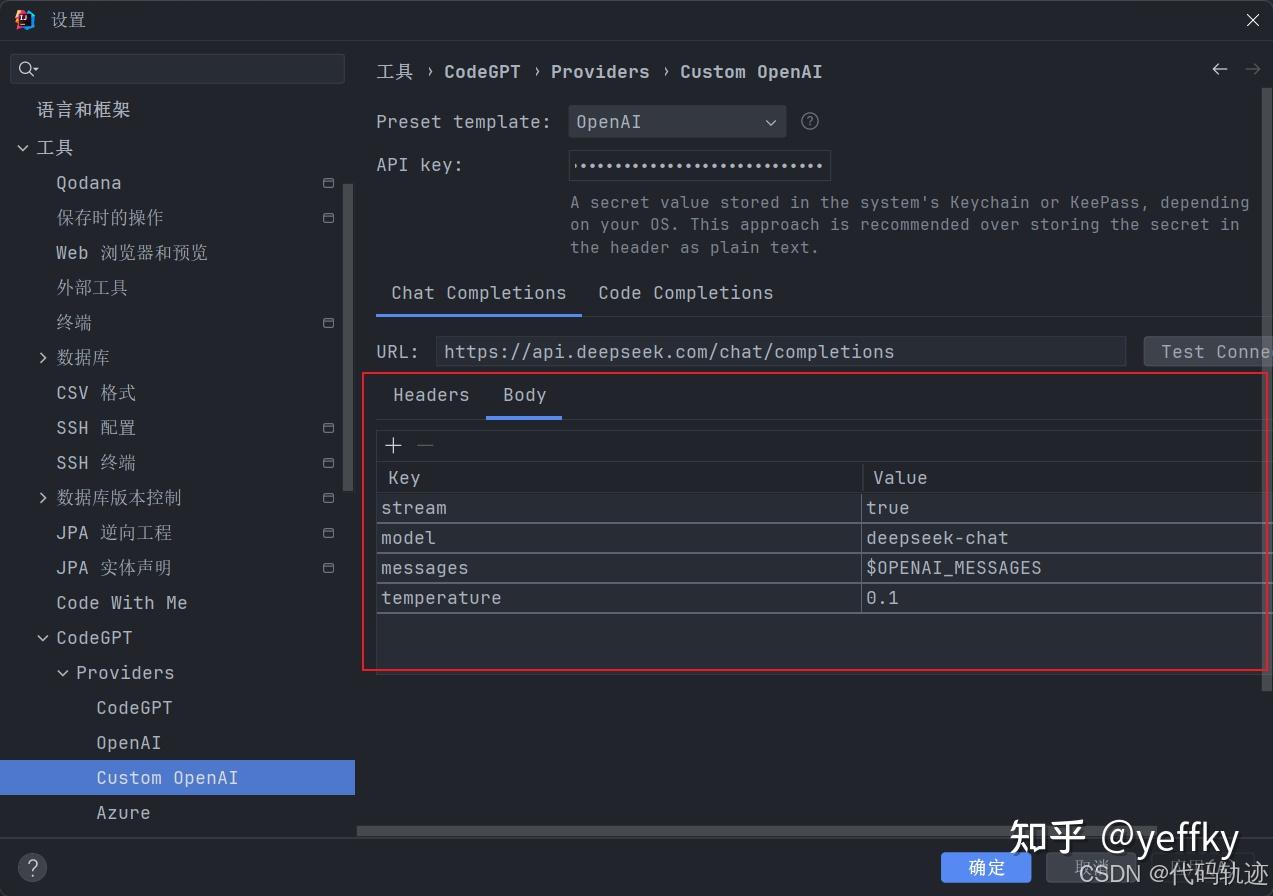
Task: Collapse the Providers tree node
Action: (62, 672)
